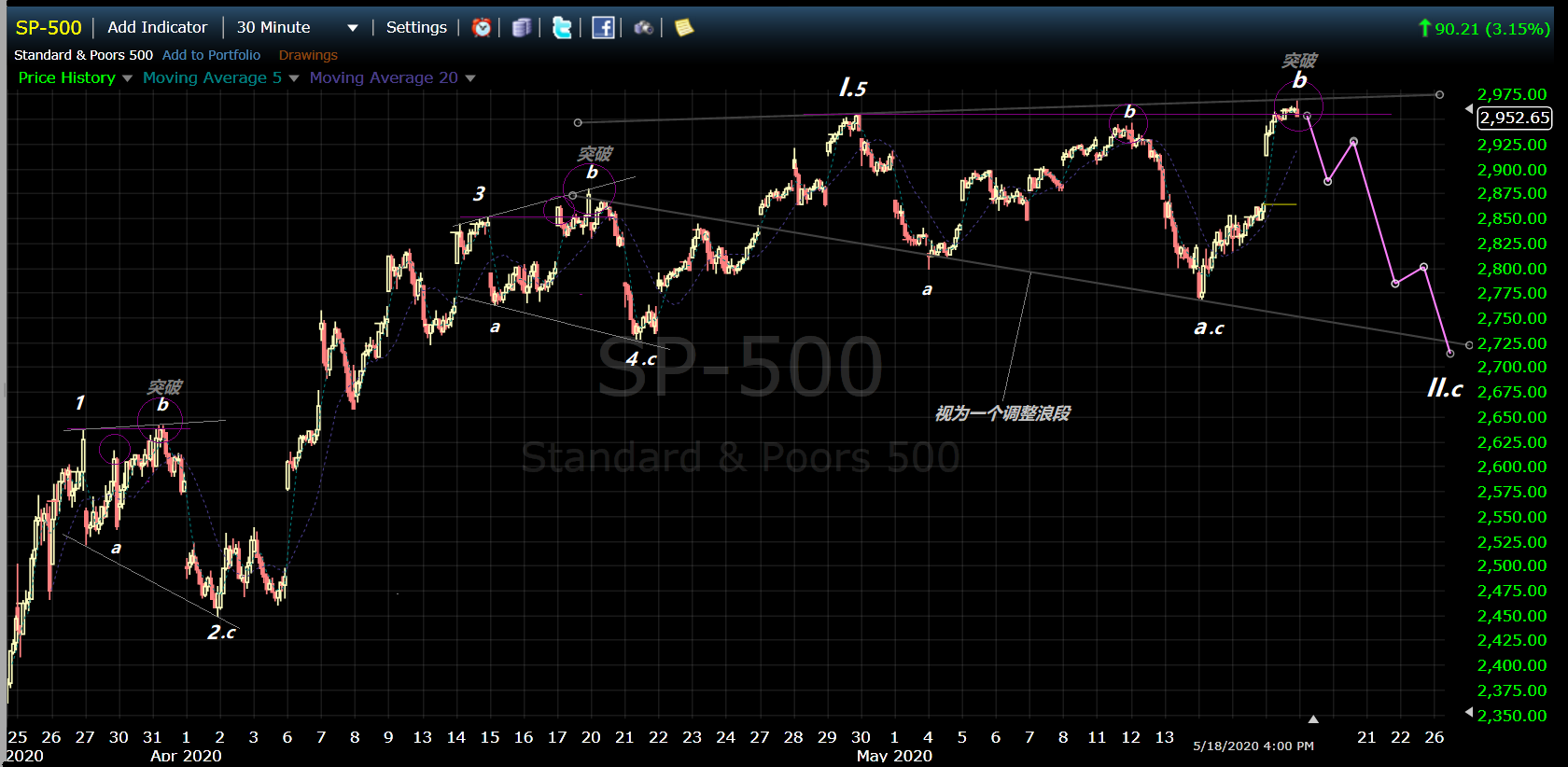Open the 30 Minute interval dropdown

(x=297, y=28)
